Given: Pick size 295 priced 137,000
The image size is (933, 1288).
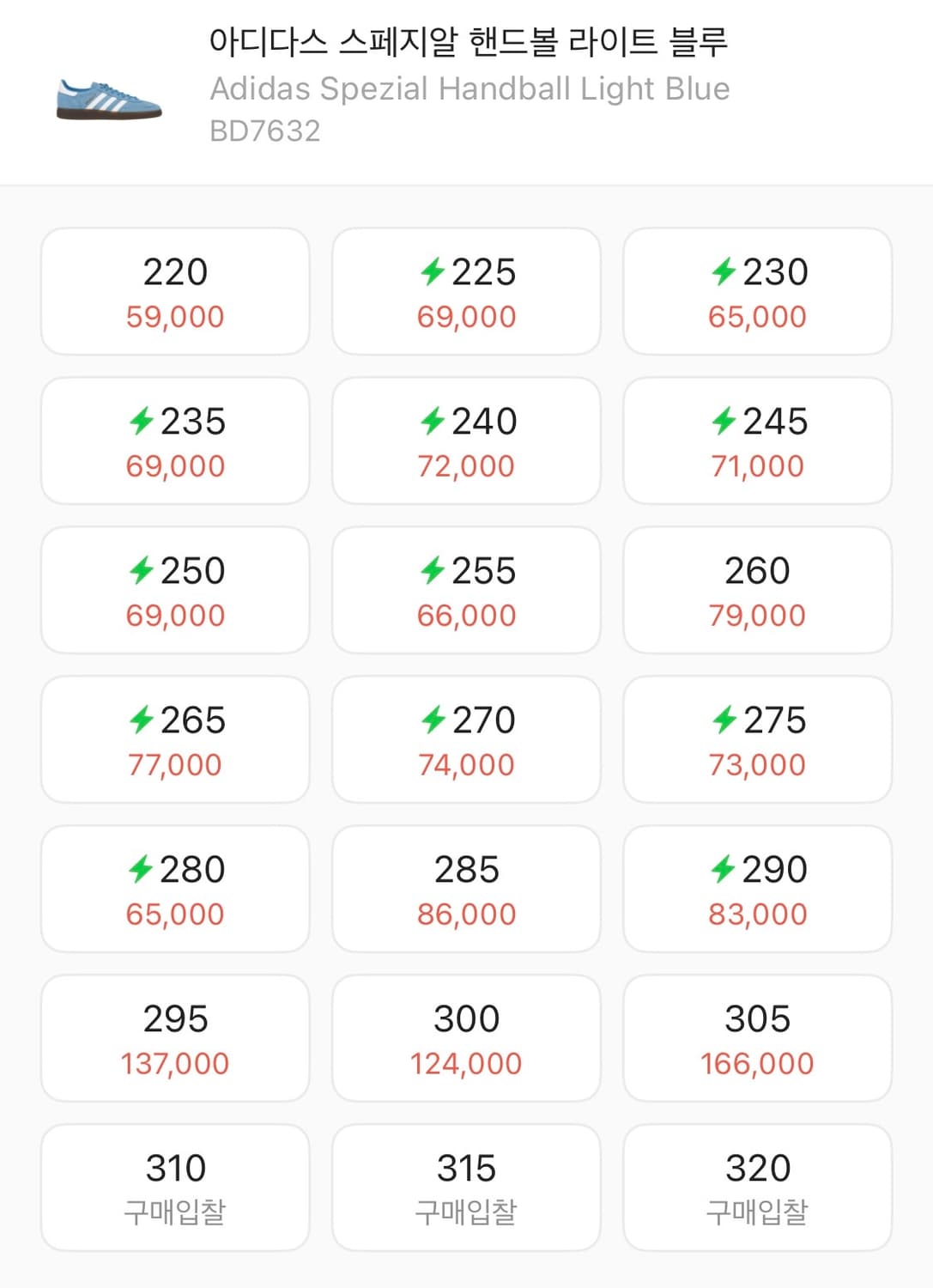Looking at the screenshot, I should coord(175,1038).
